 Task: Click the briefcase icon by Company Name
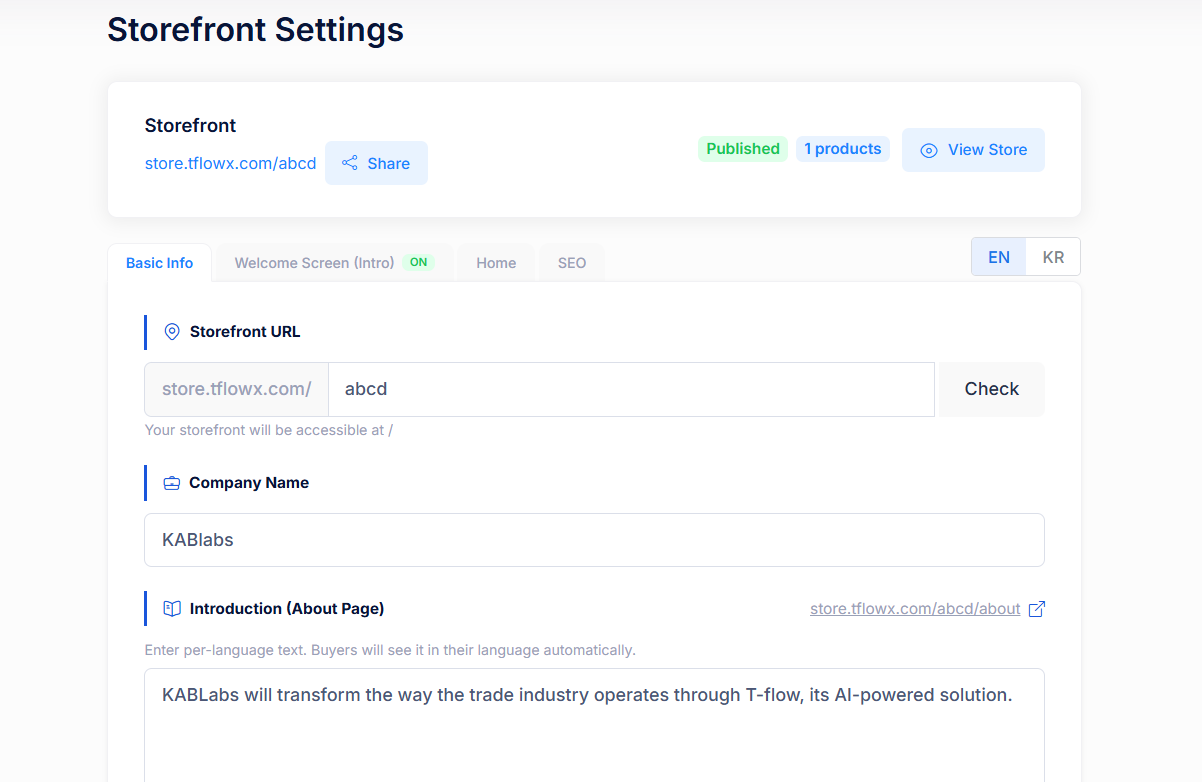tap(172, 483)
